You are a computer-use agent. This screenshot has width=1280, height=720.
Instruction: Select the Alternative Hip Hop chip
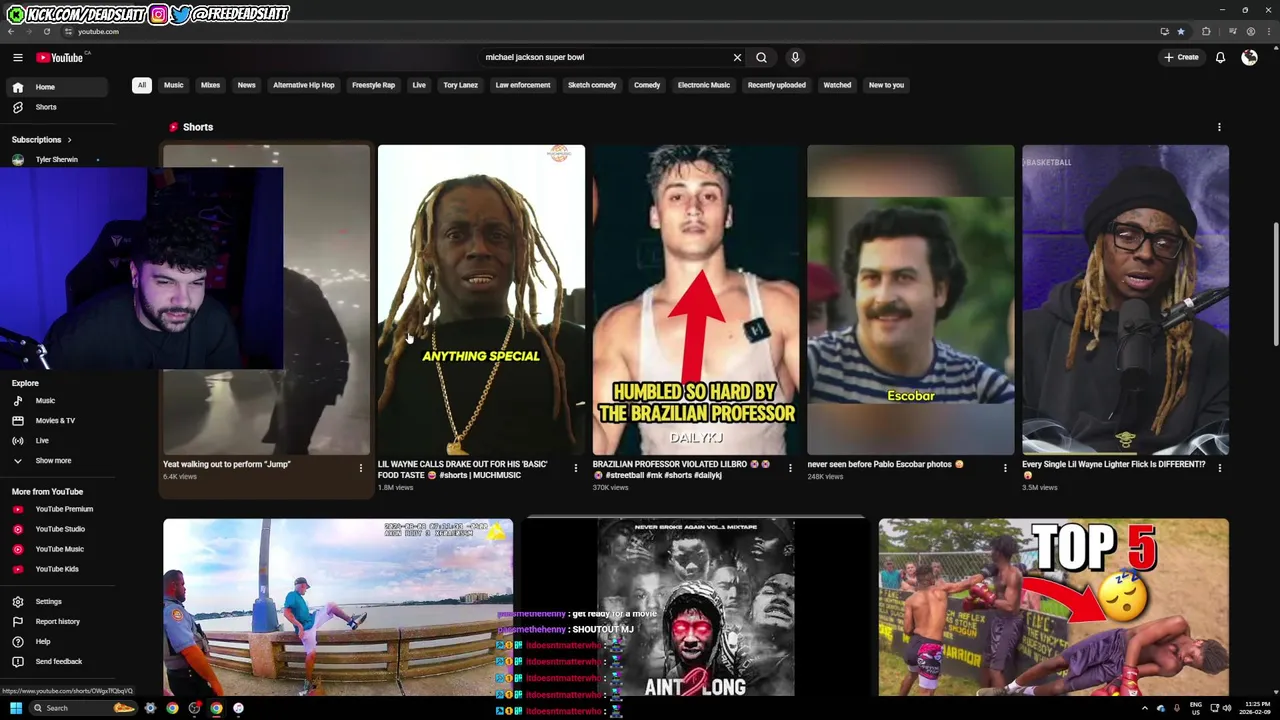coord(304,85)
